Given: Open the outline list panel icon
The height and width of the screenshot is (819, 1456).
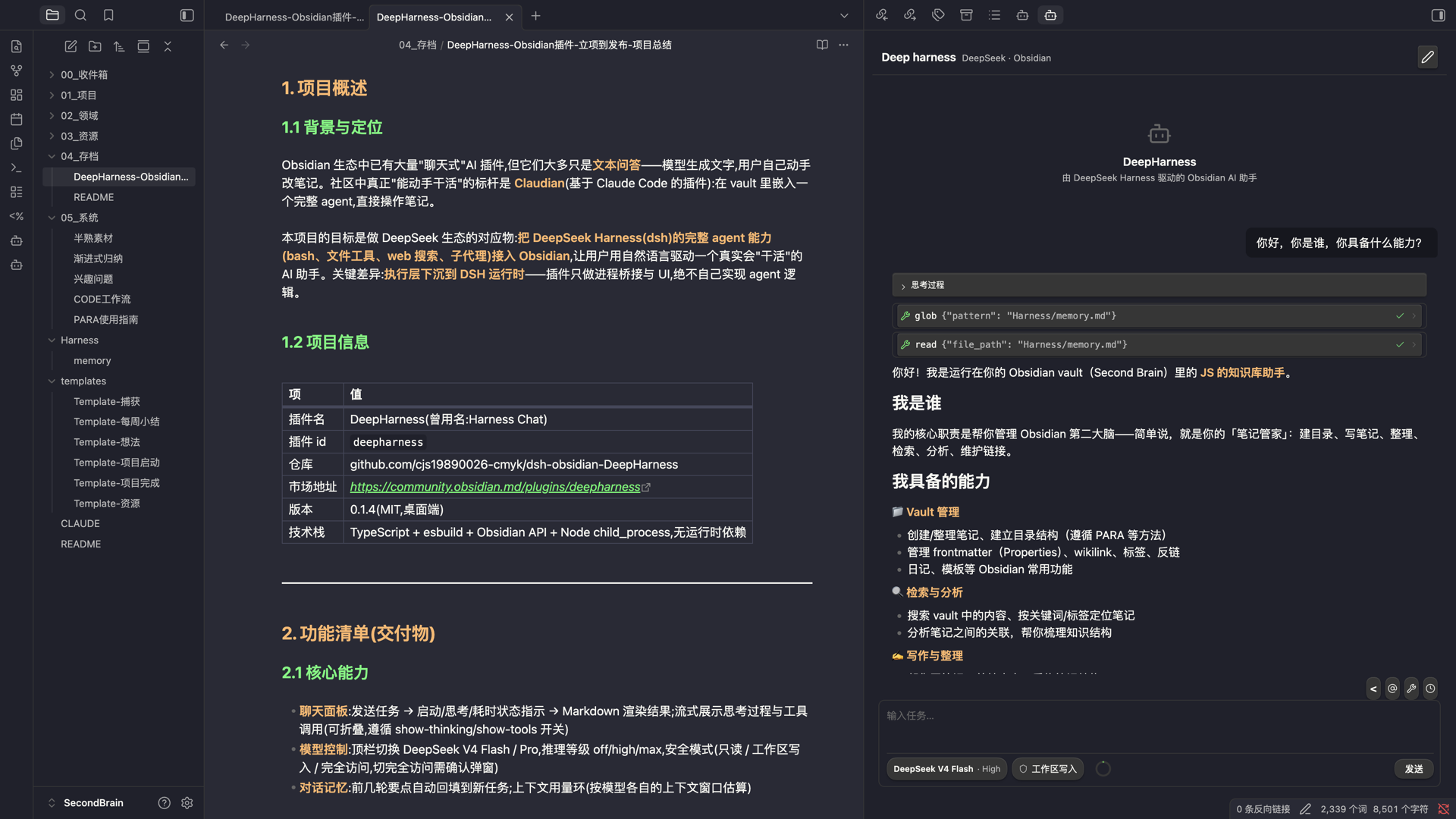Looking at the screenshot, I should coord(994,15).
